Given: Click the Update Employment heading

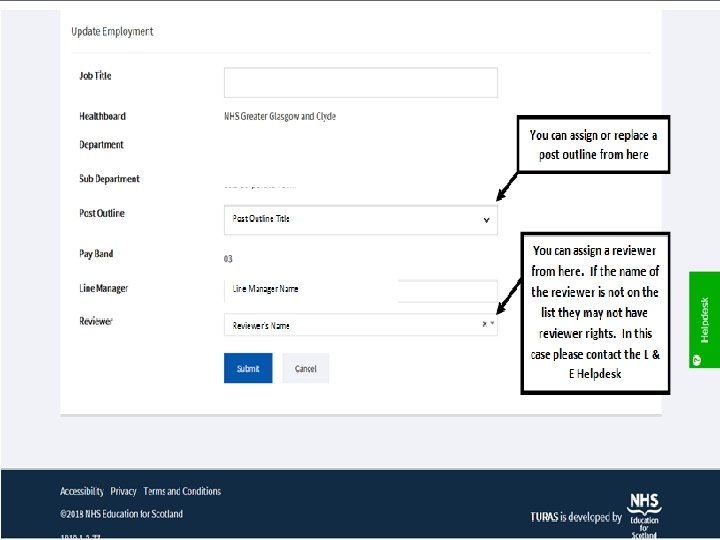Looking at the screenshot, I should (112, 31).
